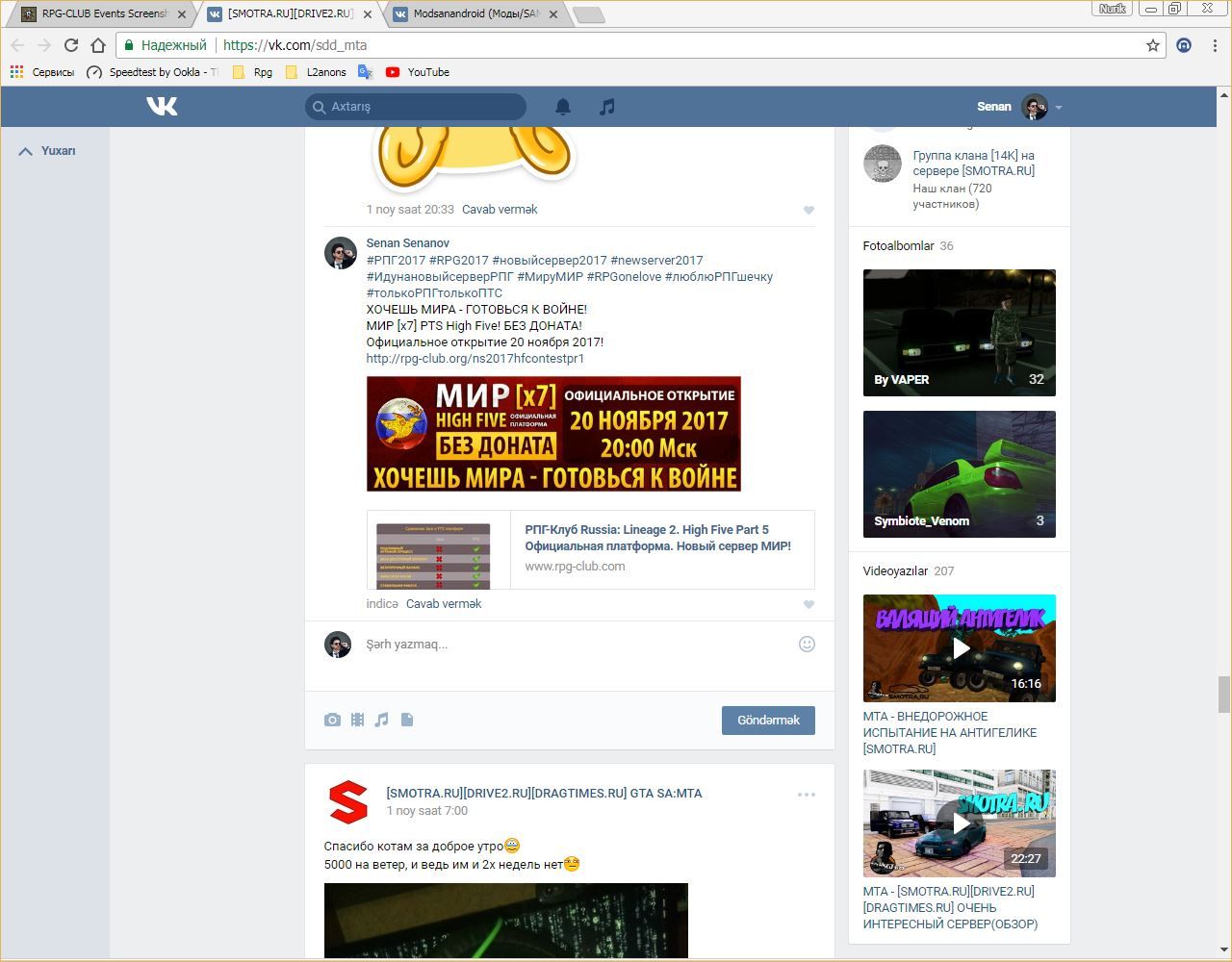Open Chrome menu with three dots
1232x962 pixels.
(1216, 45)
